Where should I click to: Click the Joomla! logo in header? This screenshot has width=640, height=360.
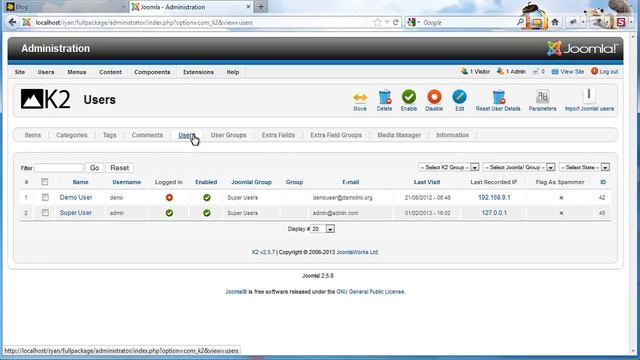(582, 49)
